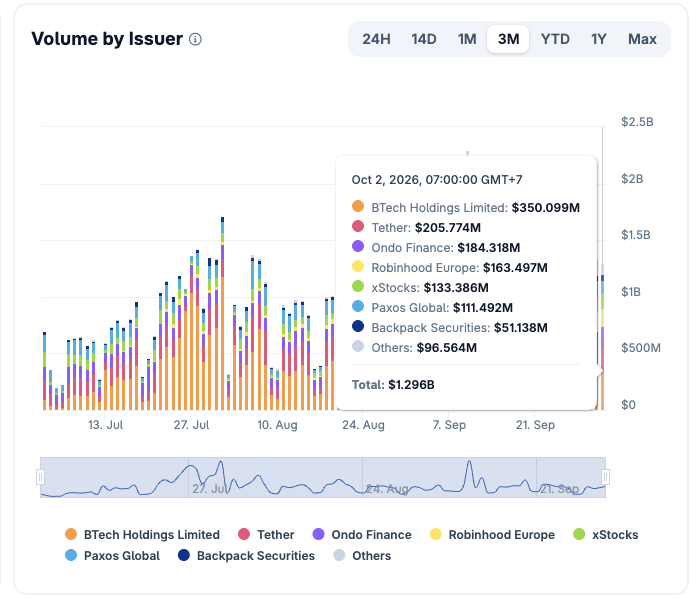Click the 10. Aug x-axis label
This screenshot has height=597, width=698.
click(277, 425)
